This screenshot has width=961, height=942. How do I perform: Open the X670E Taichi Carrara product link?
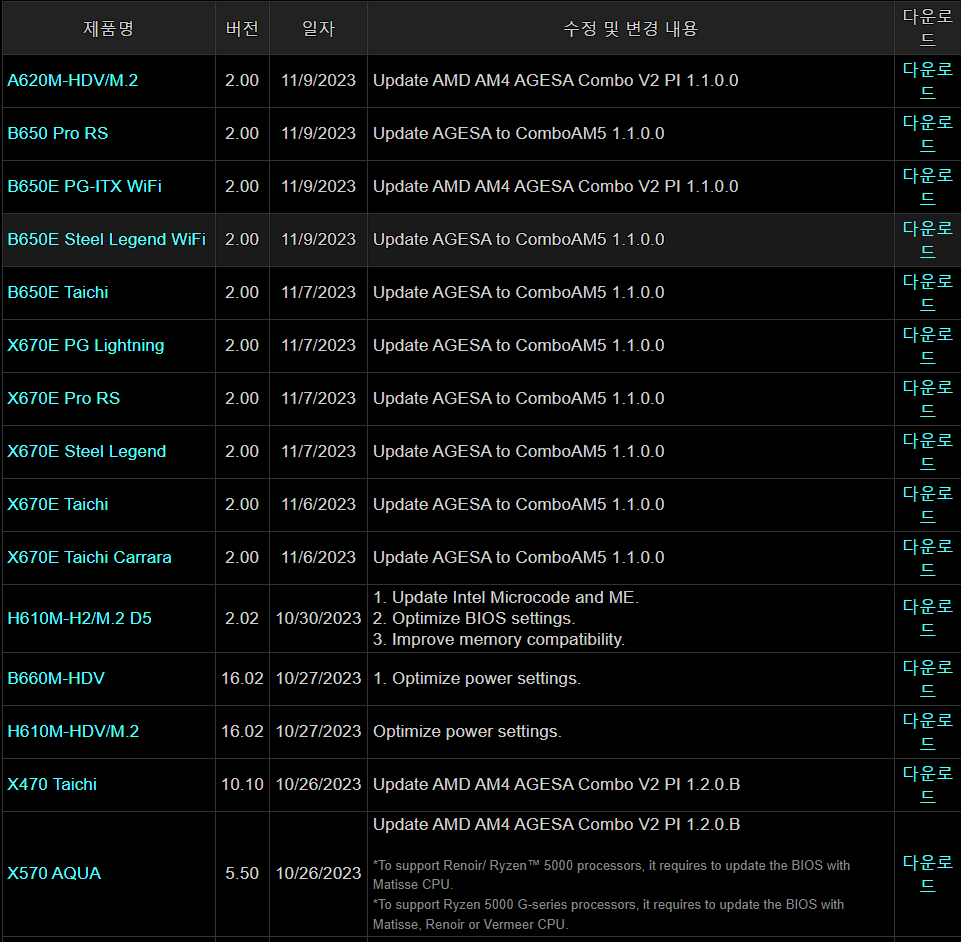pos(89,558)
